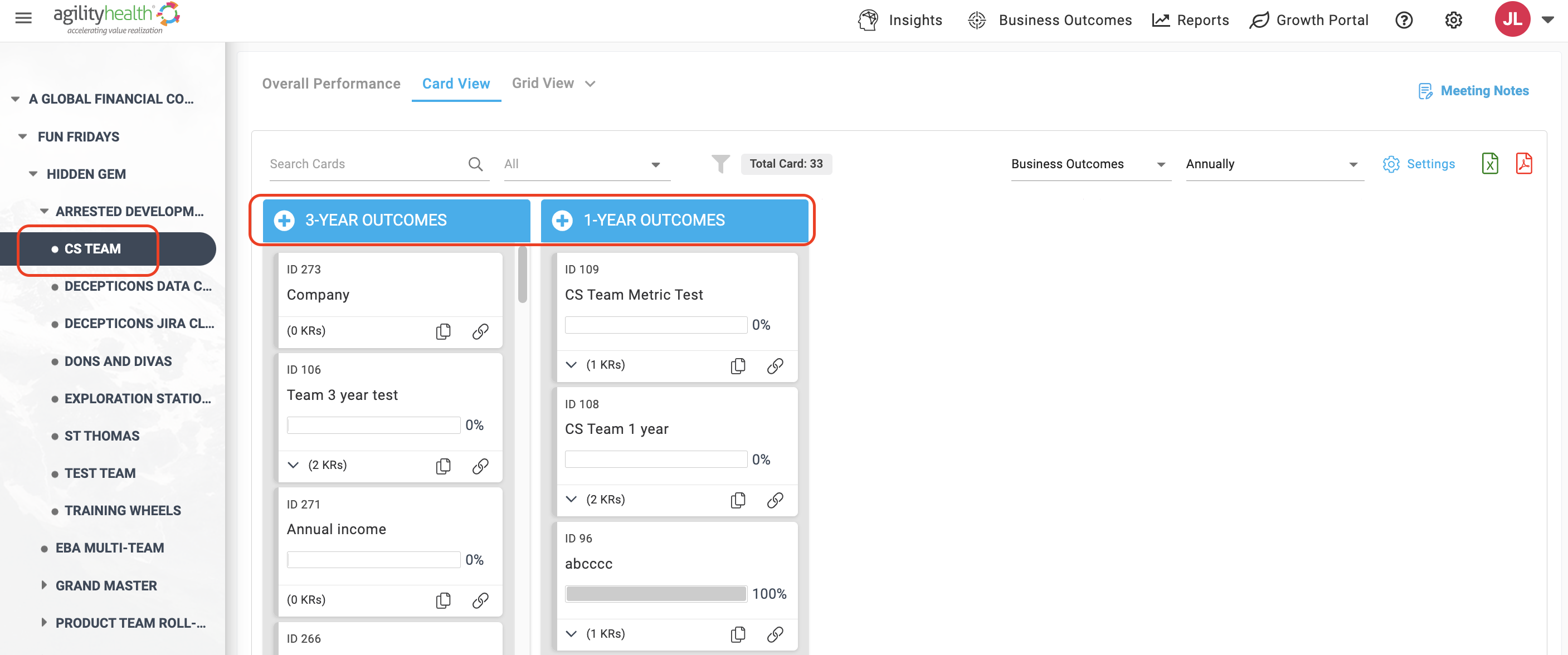The height and width of the screenshot is (655, 1568).
Task: Expand KRs on Team 3 year test card
Action: click(294, 465)
